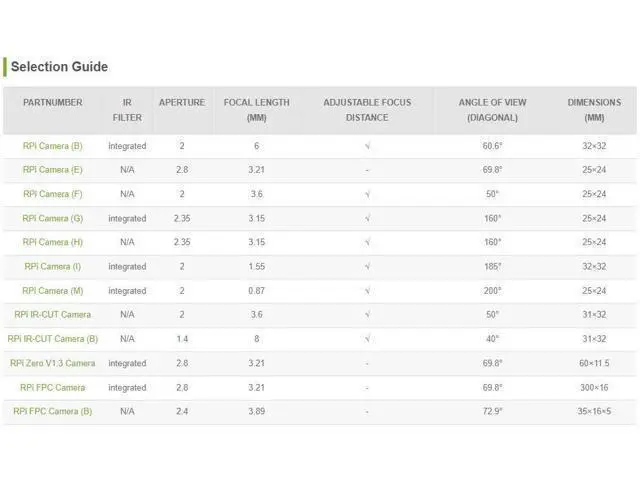640x480 pixels.
Task: Click the DIMENSIONS (MM) column header
Action: [594, 110]
